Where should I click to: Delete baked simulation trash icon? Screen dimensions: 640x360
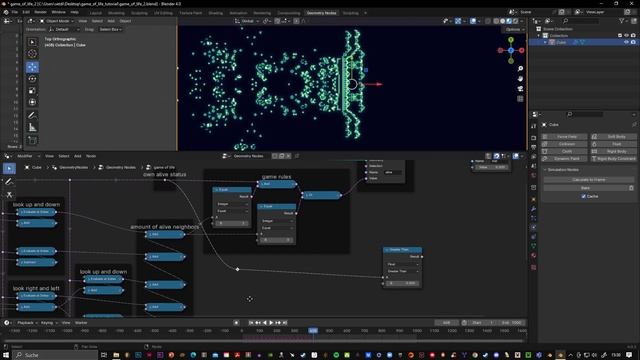(x=631, y=188)
